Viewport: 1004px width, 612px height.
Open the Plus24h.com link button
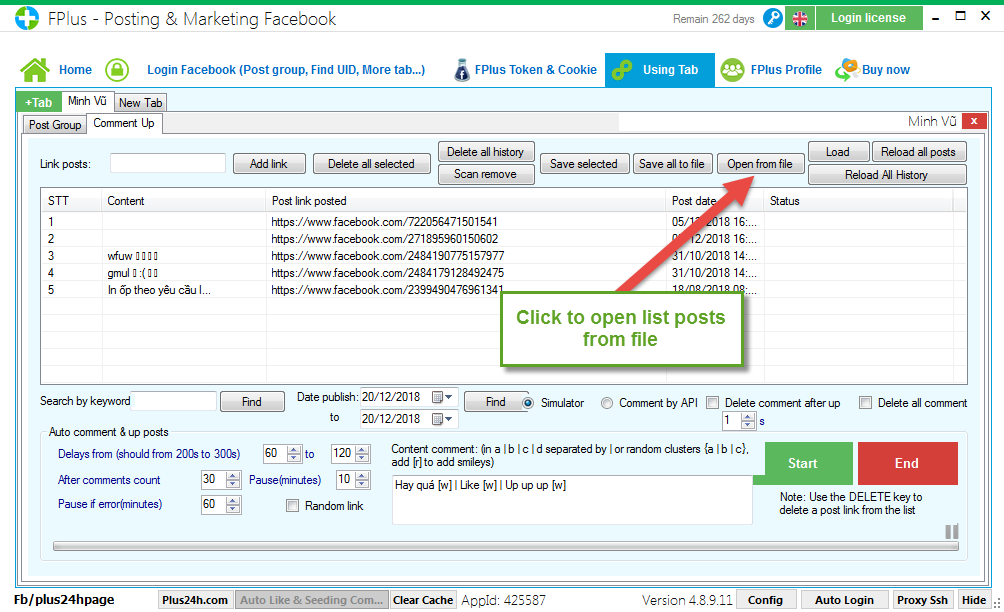tap(195, 600)
